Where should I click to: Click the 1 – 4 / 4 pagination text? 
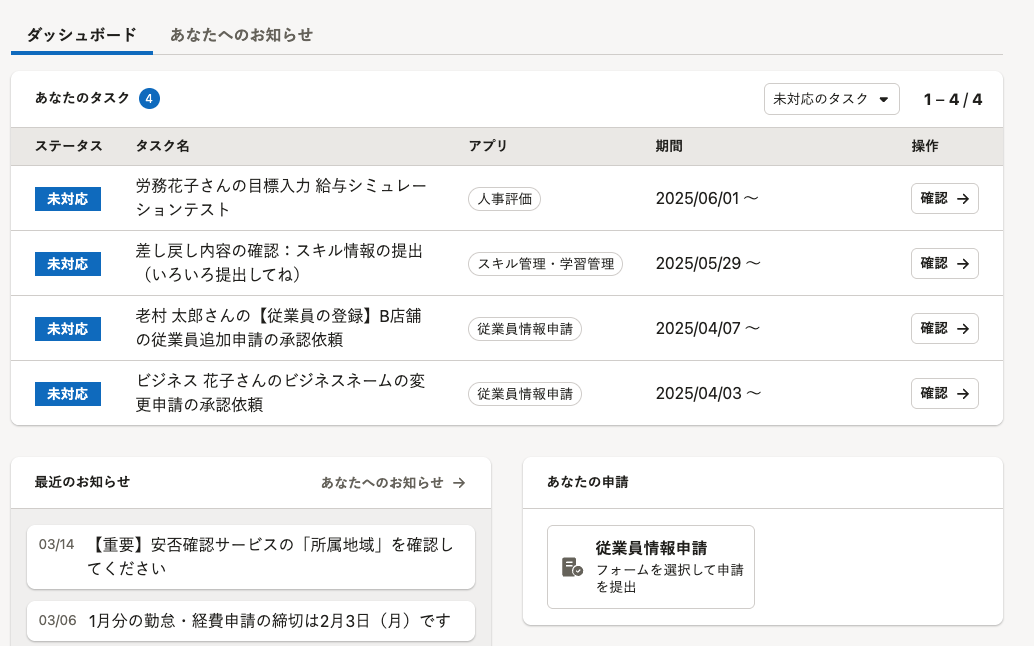point(953,100)
